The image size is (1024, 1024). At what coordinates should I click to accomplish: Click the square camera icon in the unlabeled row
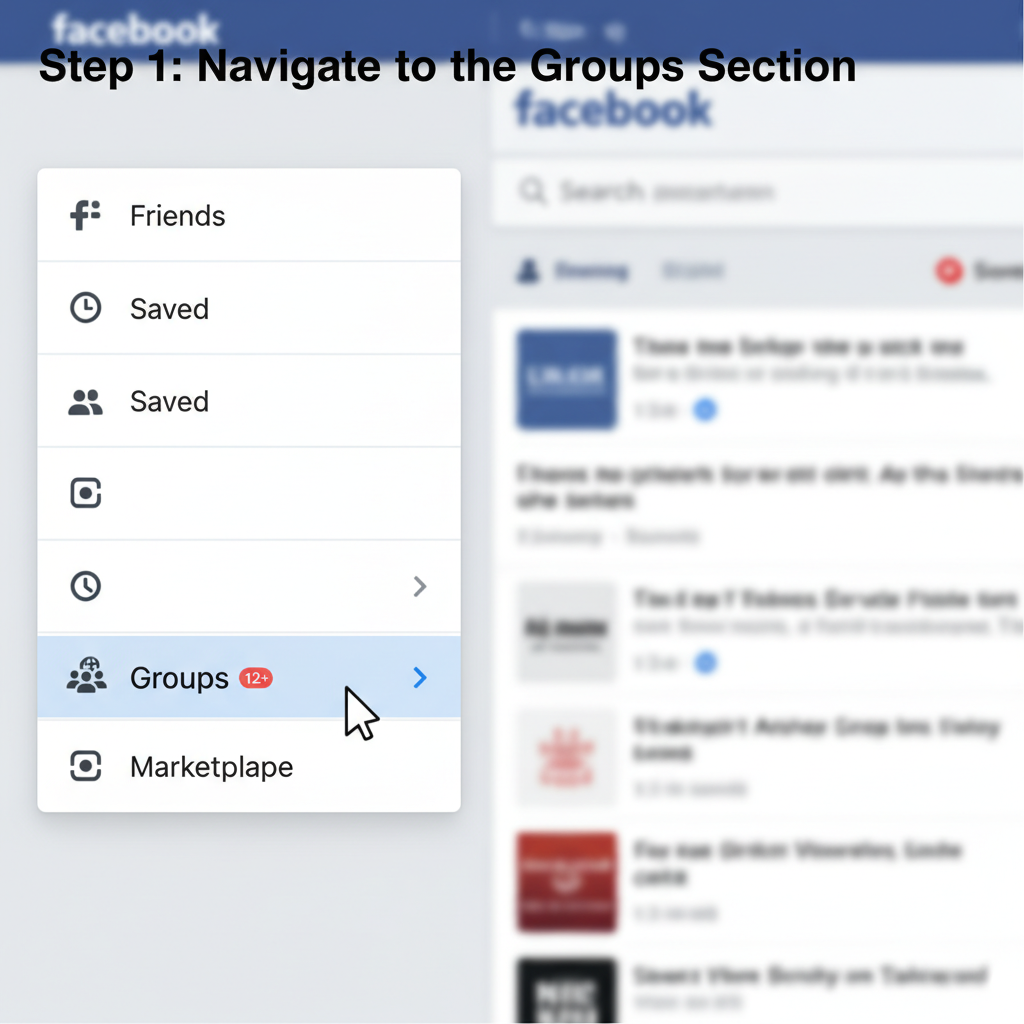(85, 493)
